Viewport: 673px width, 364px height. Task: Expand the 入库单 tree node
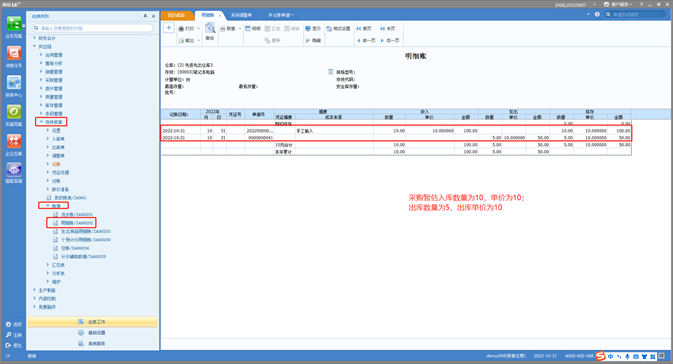pyautogui.click(x=48, y=139)
